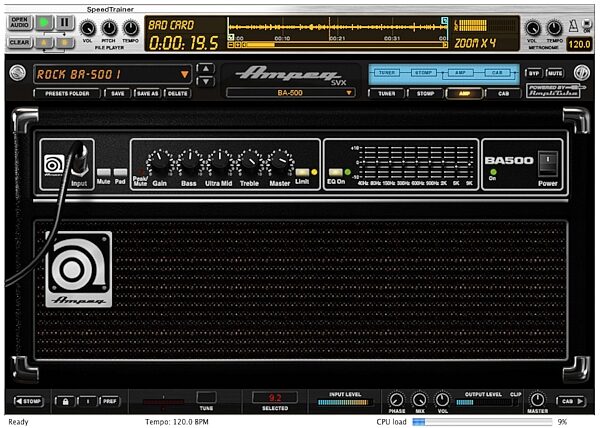Switch to the AMP tab
The height and width of the screenshot is (428, 600).
pos(464,93)
